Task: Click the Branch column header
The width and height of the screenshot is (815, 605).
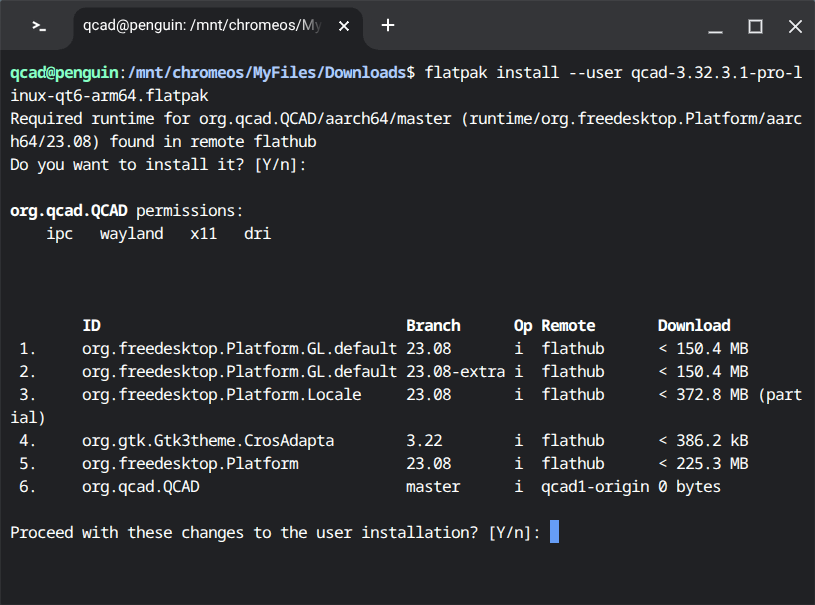Action: [433, 325]
